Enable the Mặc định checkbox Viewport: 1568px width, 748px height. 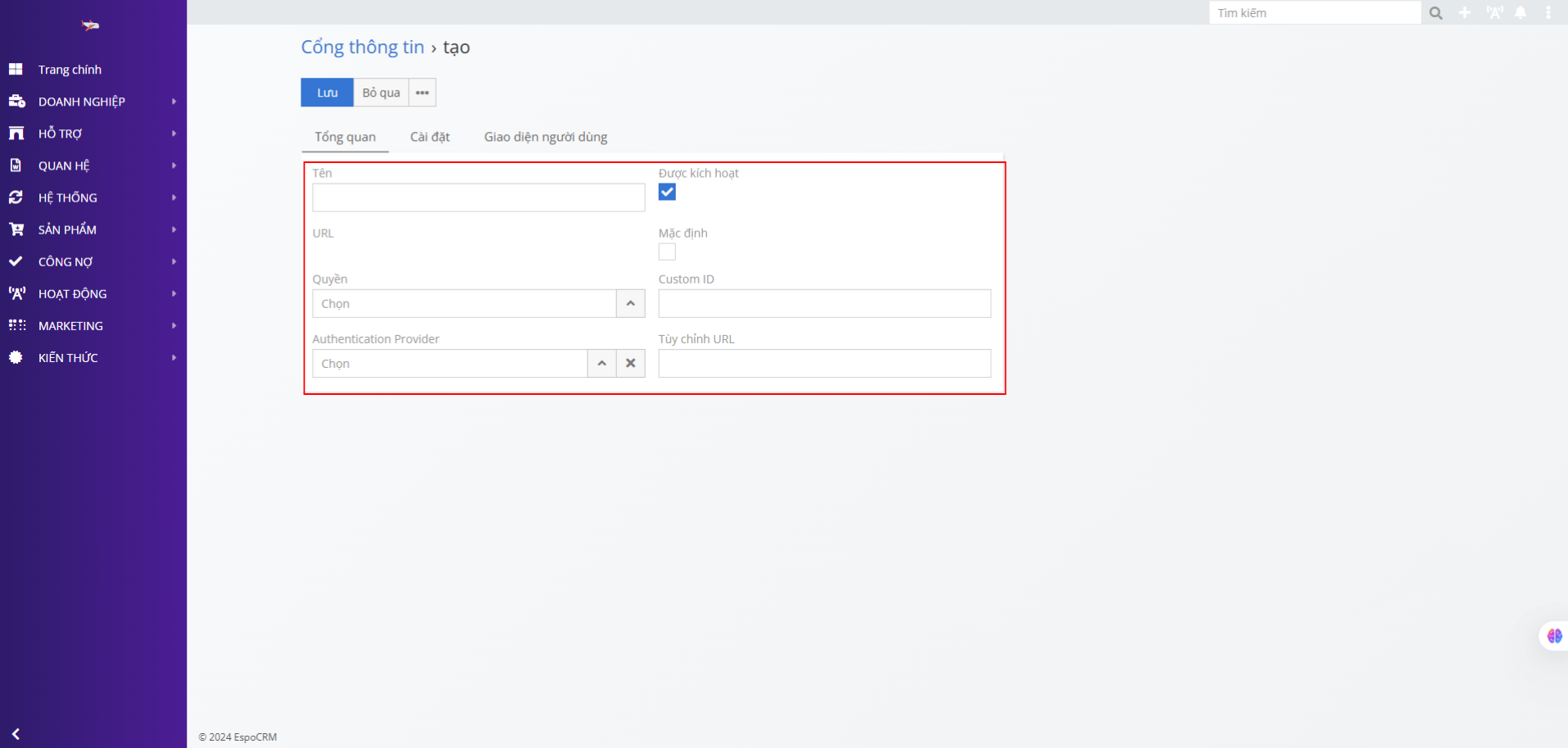pos(667,252)
